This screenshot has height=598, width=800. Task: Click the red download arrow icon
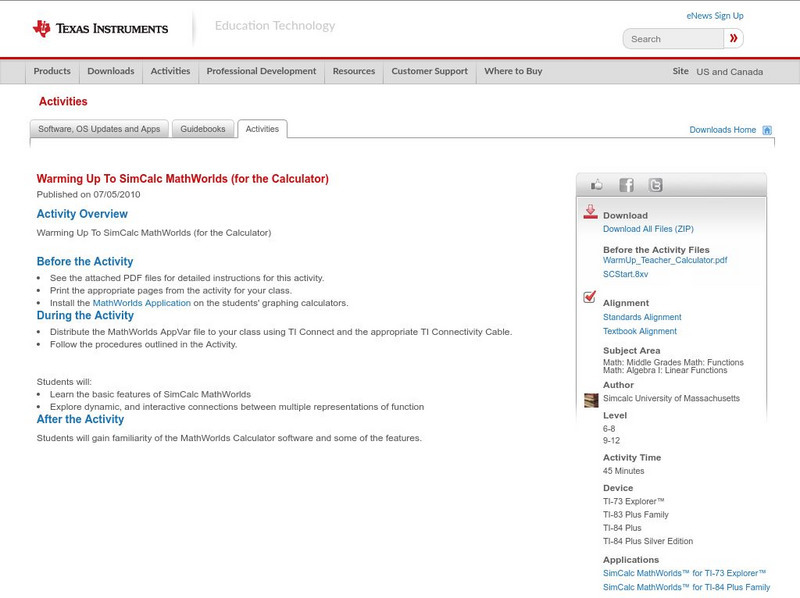tap(590, 212)
